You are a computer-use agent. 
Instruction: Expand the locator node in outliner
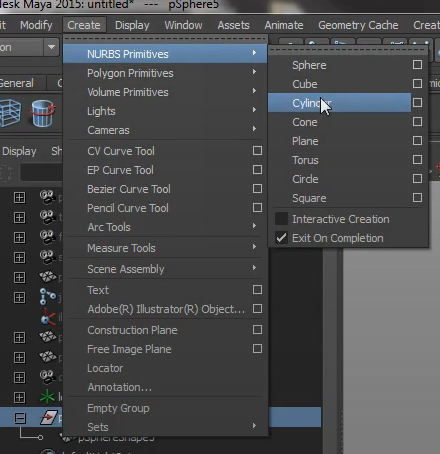(19, 397)
